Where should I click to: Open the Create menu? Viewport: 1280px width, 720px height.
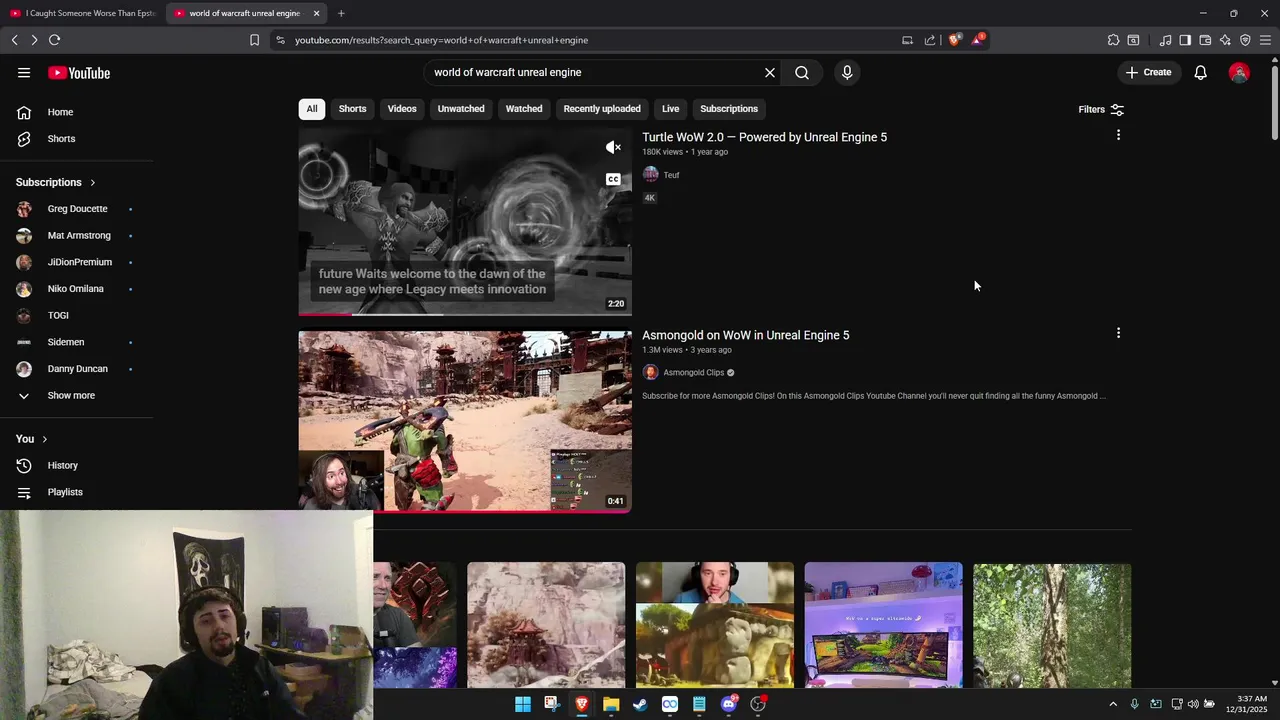click(1148, 73)
